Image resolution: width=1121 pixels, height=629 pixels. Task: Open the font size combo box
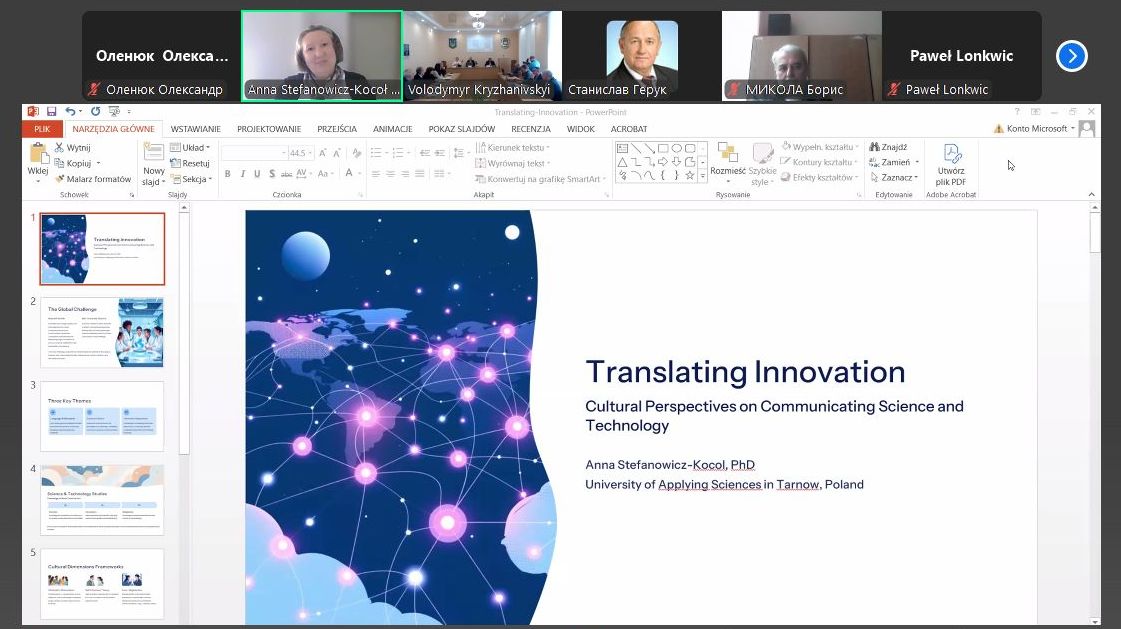click(x=299, y=153)
